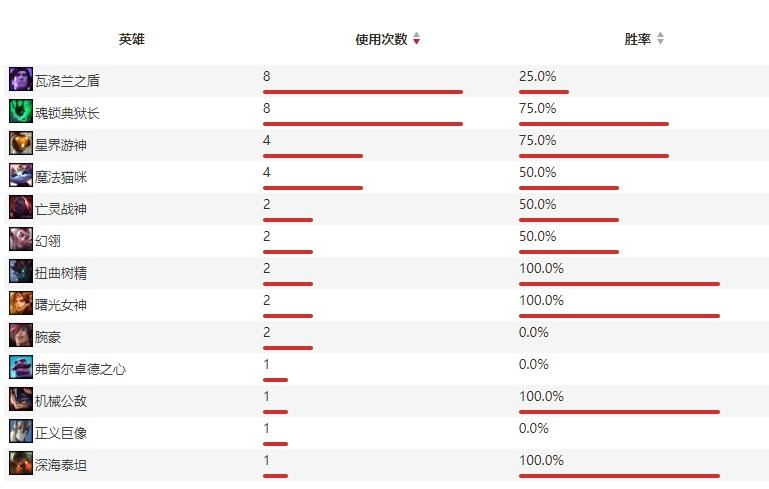Click the 曙光女神 hero portrait icon

pyautogui.click(x=21, y=304)
